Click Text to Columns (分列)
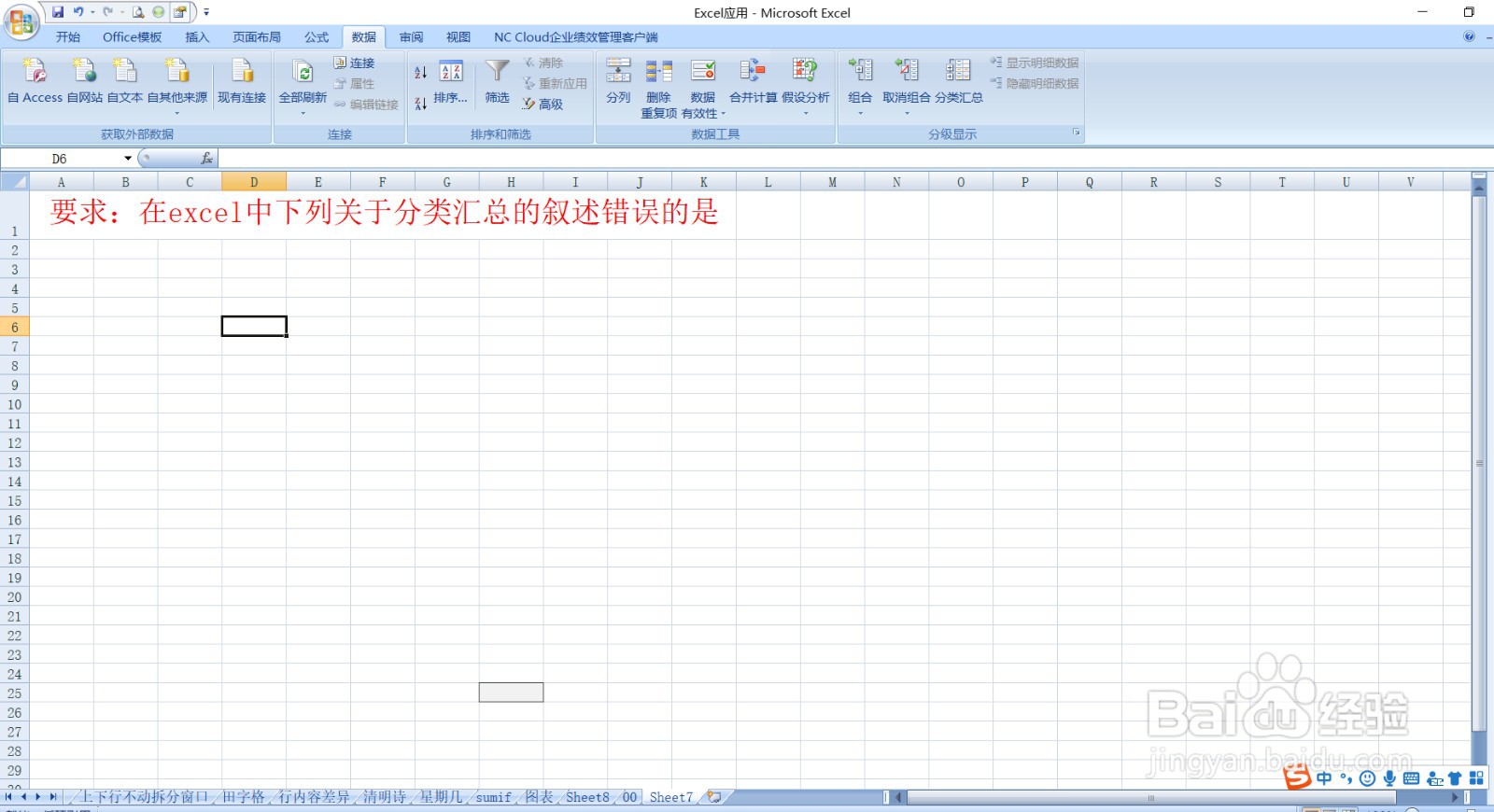1494x812 pixels. (x=618, y=80)
